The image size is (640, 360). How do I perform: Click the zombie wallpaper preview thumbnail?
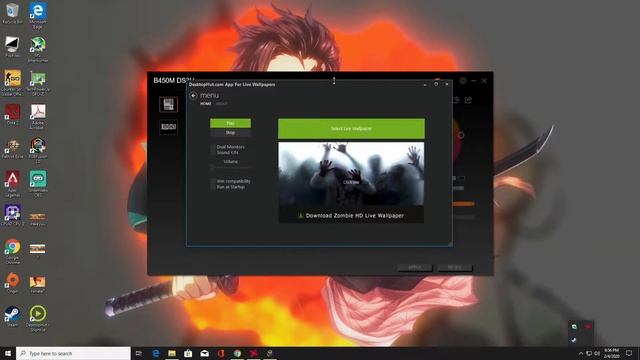pyautogui.click(x=351, y=174)
